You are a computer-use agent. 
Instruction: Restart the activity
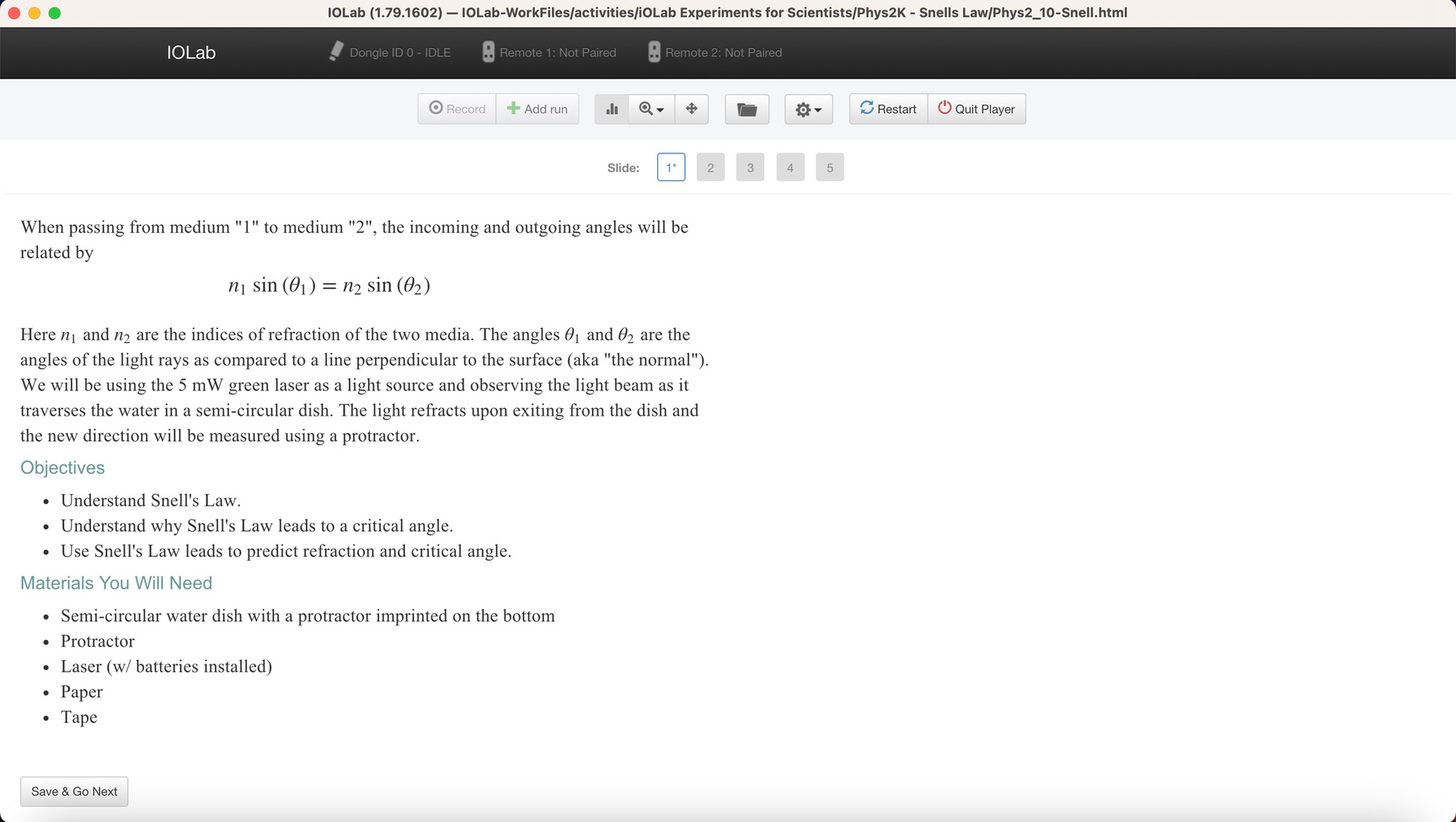[x=889, y=109]
